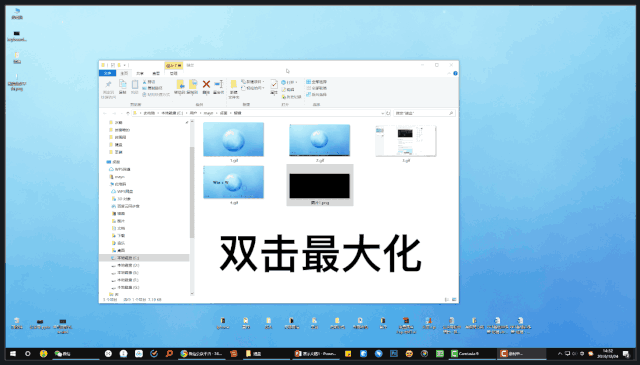Switch to the Share ribbon tab
The height and width of the screenshot is (365, 640).
tap(140, 73)
